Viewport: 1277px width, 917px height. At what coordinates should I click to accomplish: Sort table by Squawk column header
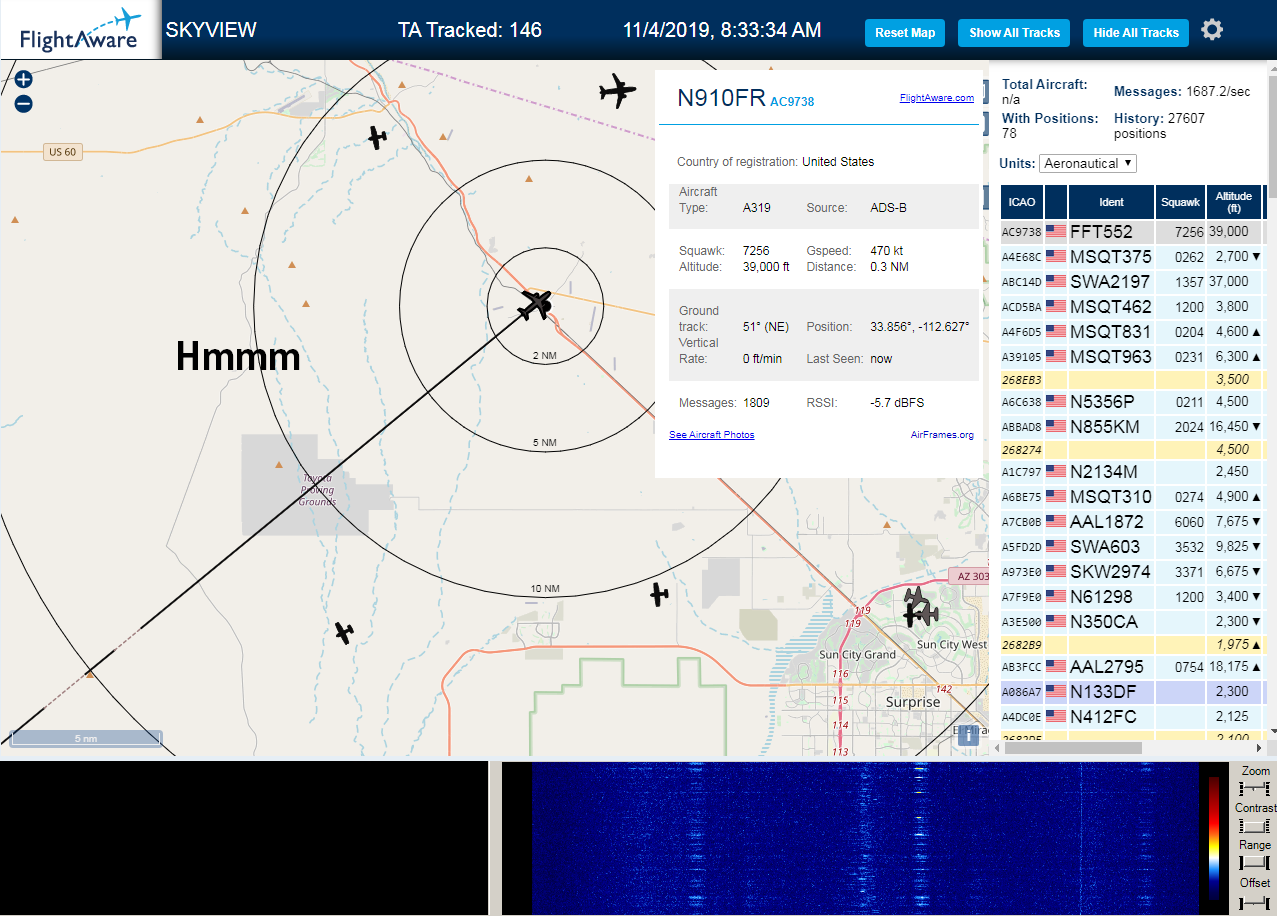tap(1180, 202)
